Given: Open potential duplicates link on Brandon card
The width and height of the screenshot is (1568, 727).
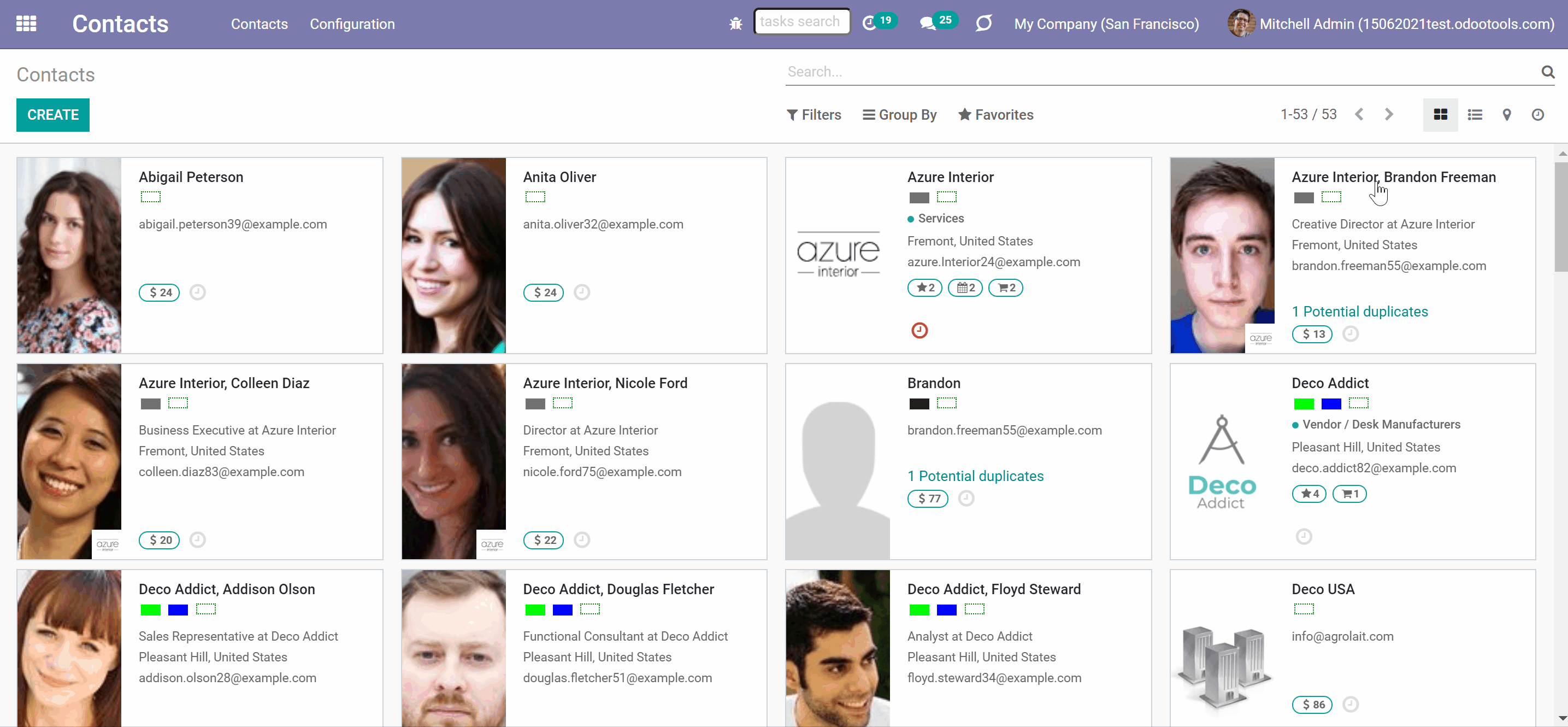Looking at the screenshot, I should tap(975, 476).
